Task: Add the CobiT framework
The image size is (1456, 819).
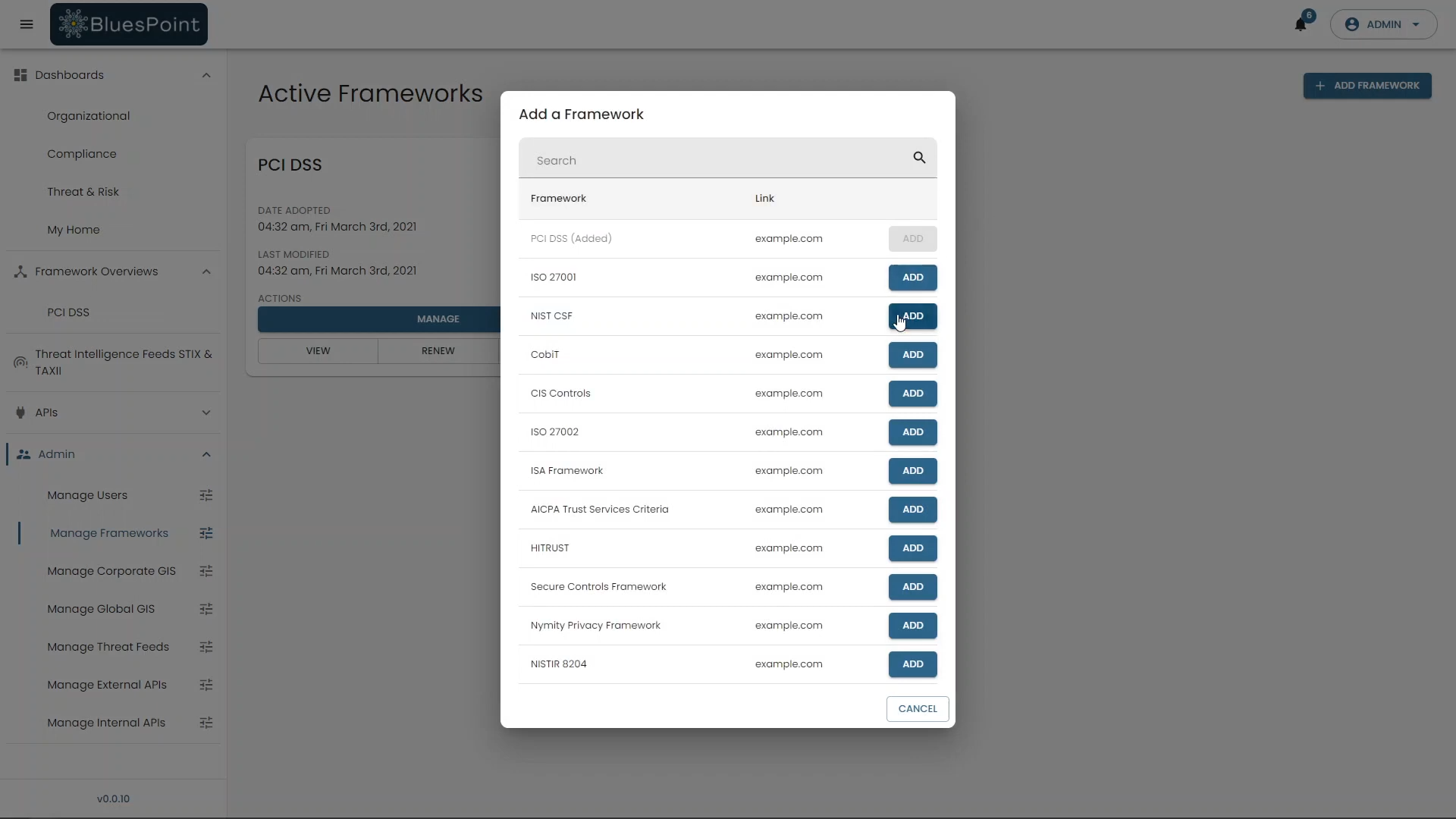Action: pos(912,355)
